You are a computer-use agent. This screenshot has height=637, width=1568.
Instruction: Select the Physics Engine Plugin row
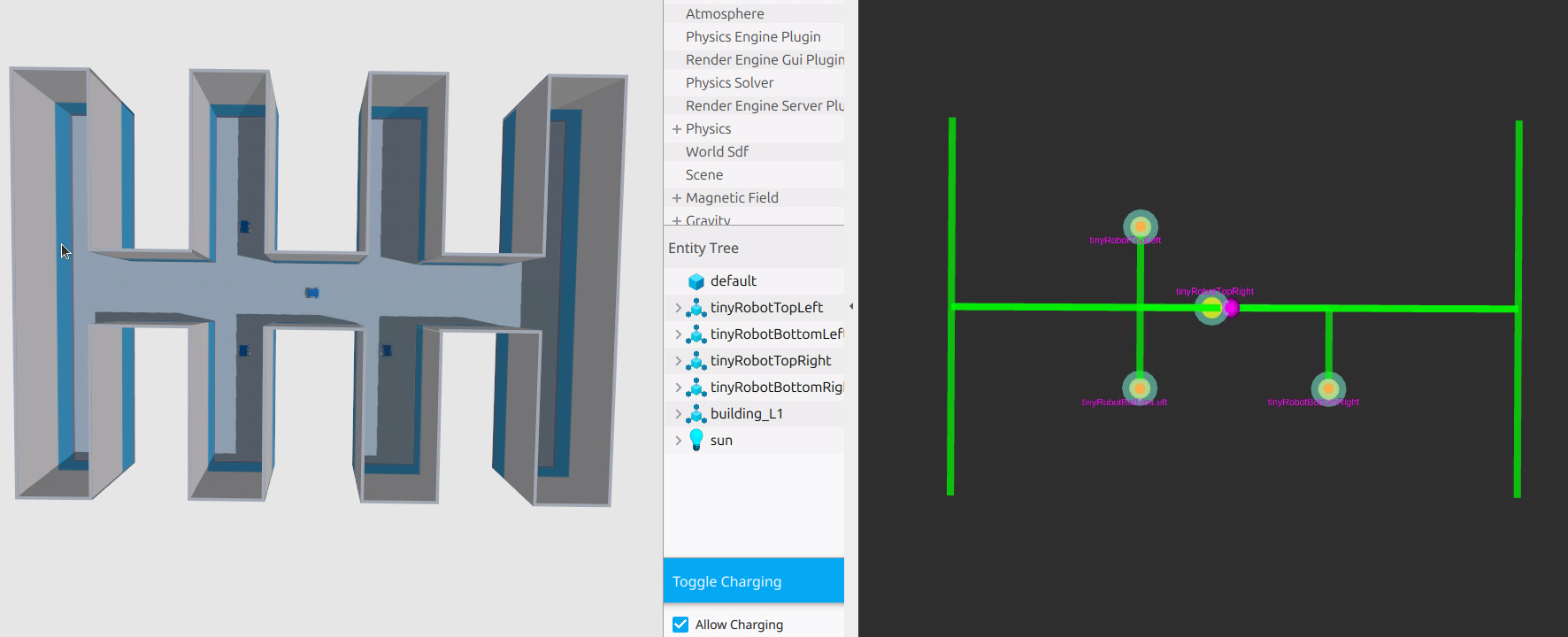(x=753, y=37)
